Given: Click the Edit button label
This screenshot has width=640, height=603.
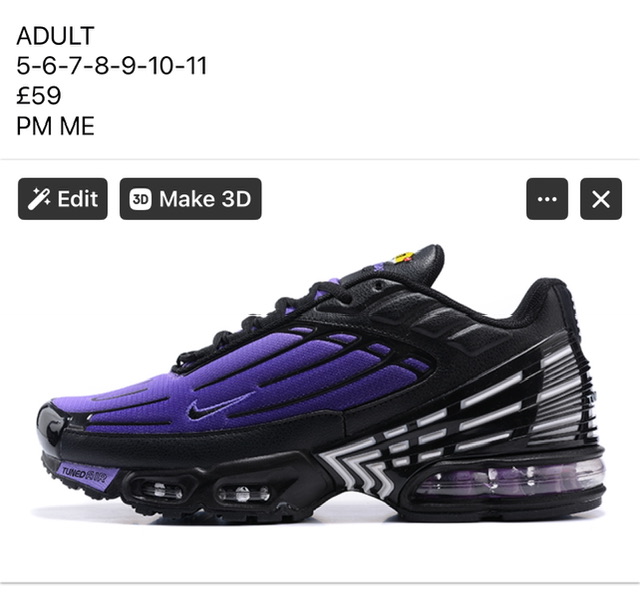Looking at the screenshot, I should pyautogui.click(x=78, y=199).
